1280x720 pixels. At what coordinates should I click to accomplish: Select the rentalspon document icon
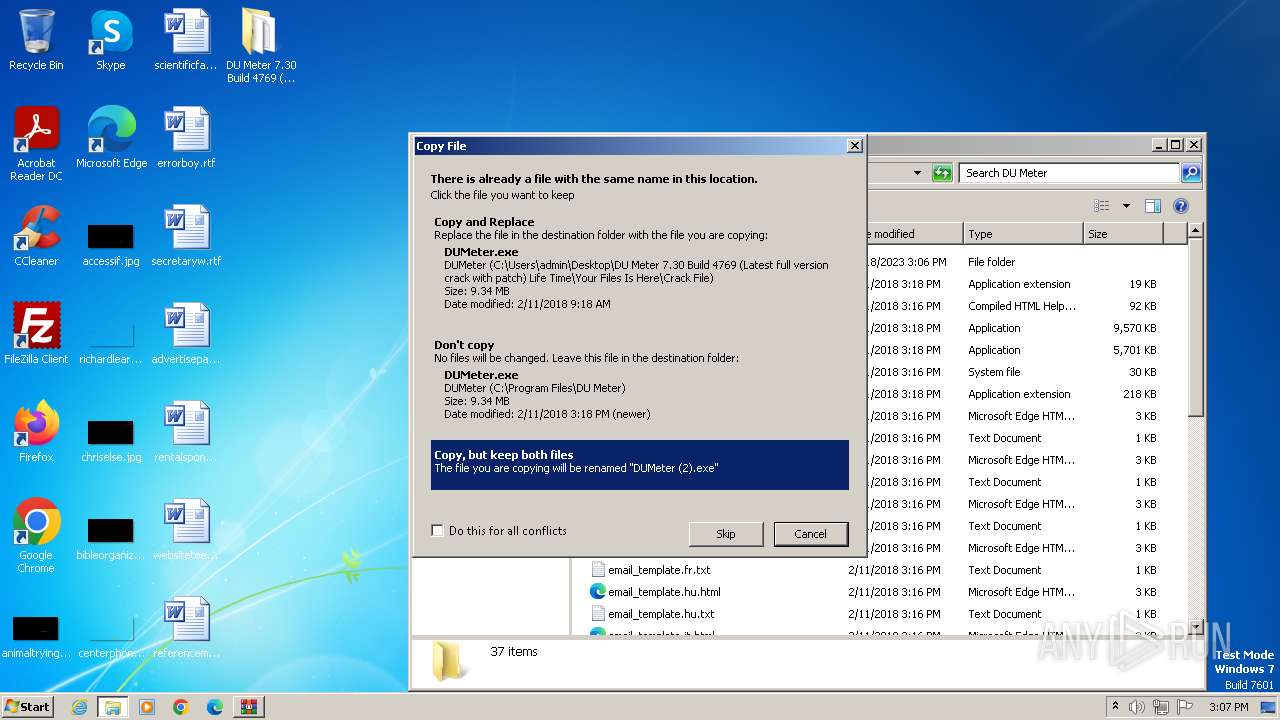[x=186, y=432]
